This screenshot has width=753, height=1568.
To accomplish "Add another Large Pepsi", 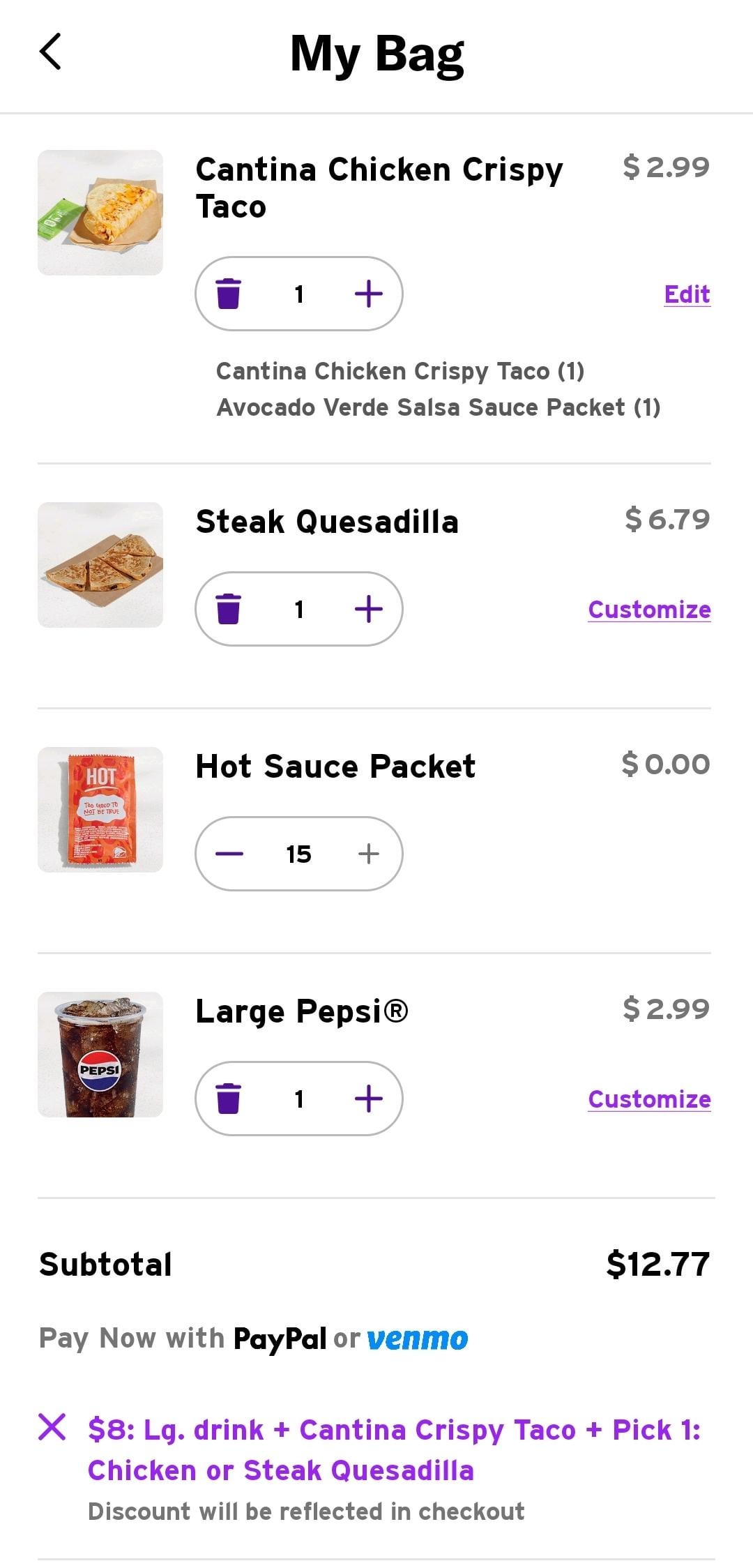I will click(x=368, y=1099).
